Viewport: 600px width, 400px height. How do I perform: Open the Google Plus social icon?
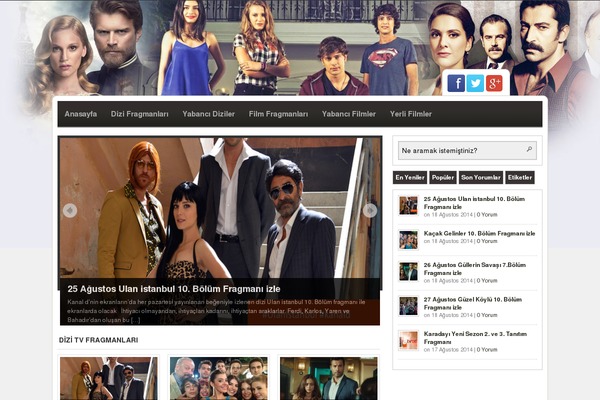point(494,83)
